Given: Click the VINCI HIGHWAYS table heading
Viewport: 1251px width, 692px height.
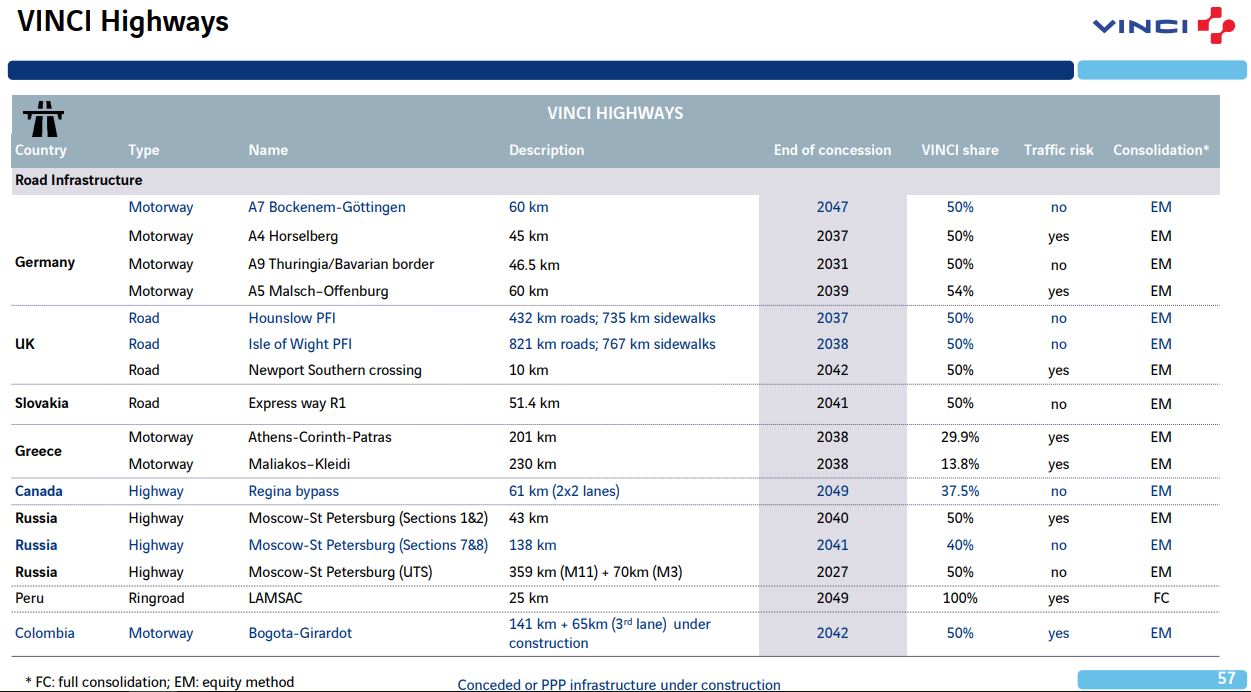Looking at the screenshot, I should [x=615, y=113].
